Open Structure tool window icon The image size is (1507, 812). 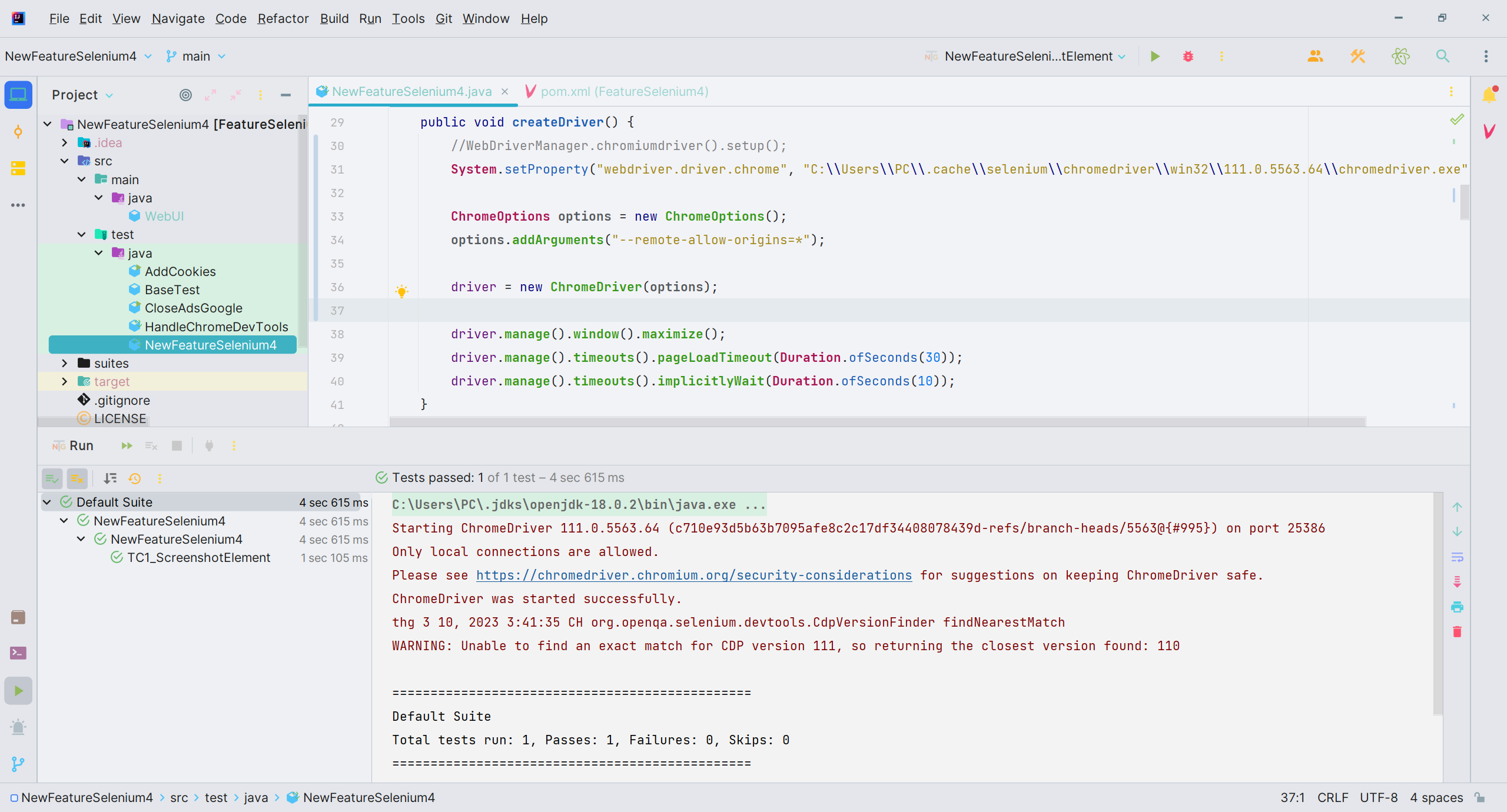pyautogui.click(x=18, y=168)
